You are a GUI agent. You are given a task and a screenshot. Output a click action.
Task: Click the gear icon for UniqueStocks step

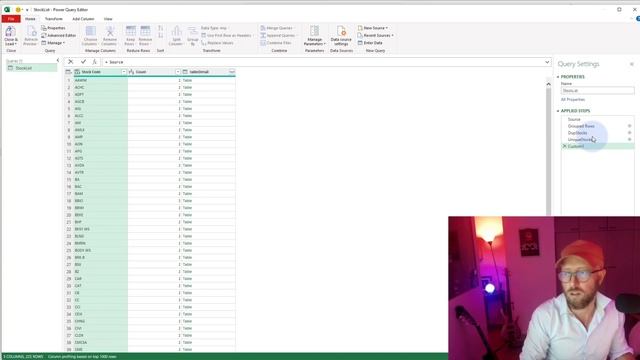629,140
